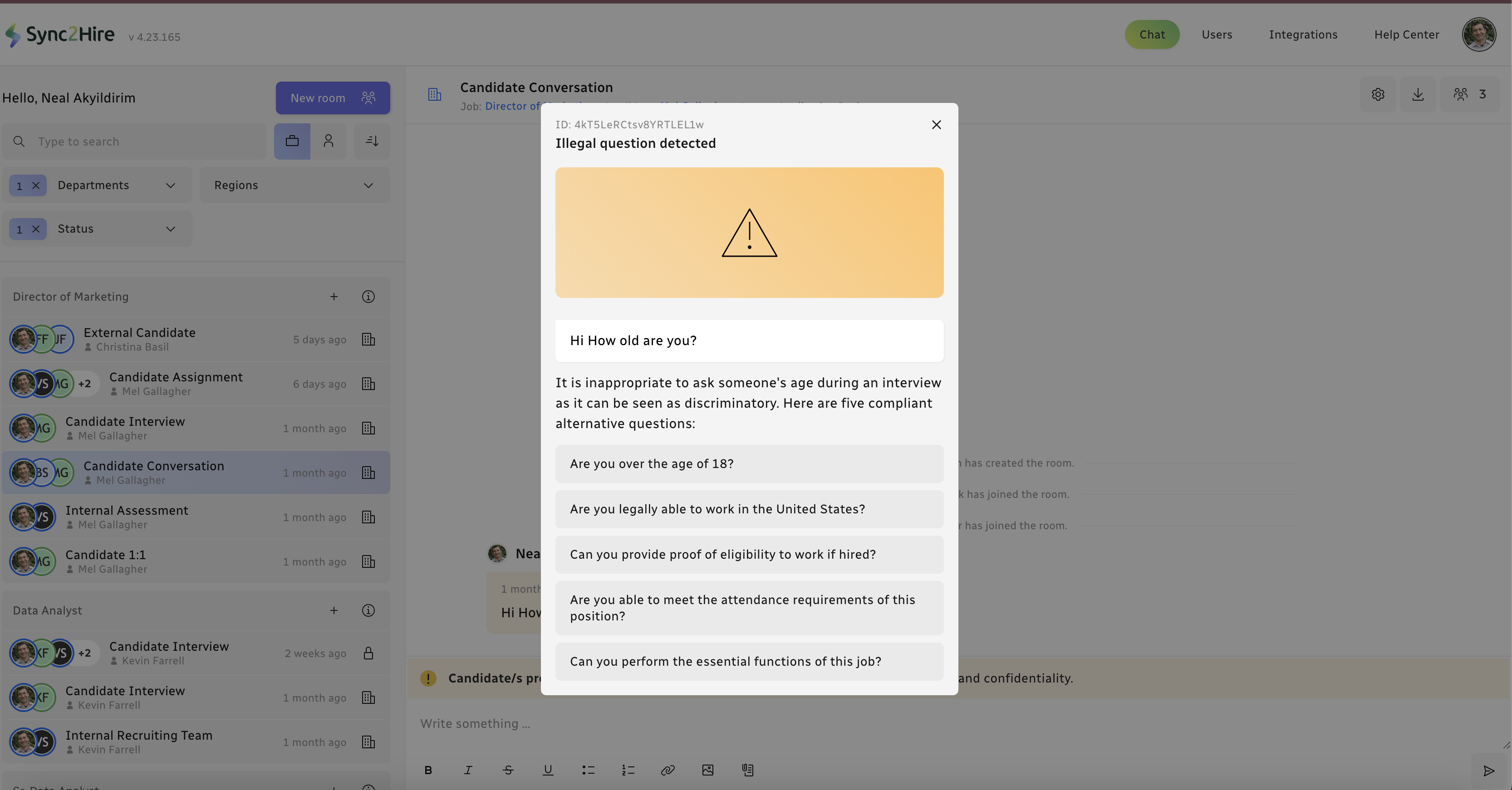Expand the Departments dropdown
This screenshot has width=1512, height=790.
170,186
